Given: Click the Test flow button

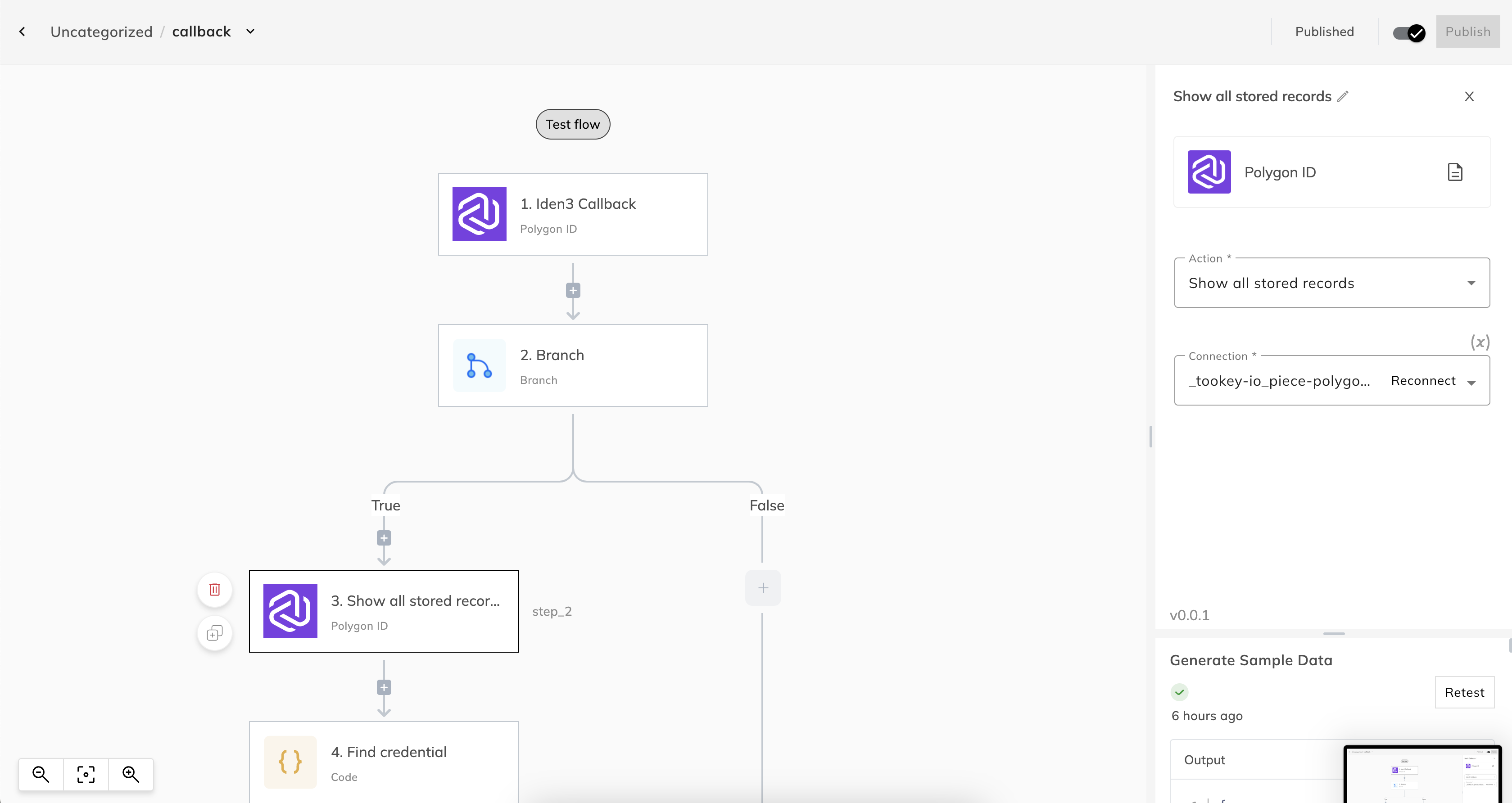Looking at the screenshot, I should click(x=572, y=124).
